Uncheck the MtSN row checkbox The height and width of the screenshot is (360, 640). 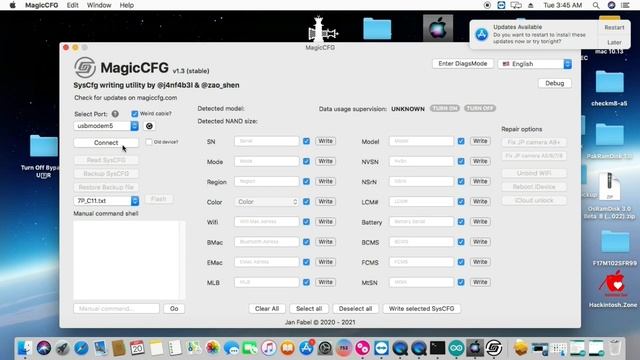pyautogui.click(x=461, y=282)
